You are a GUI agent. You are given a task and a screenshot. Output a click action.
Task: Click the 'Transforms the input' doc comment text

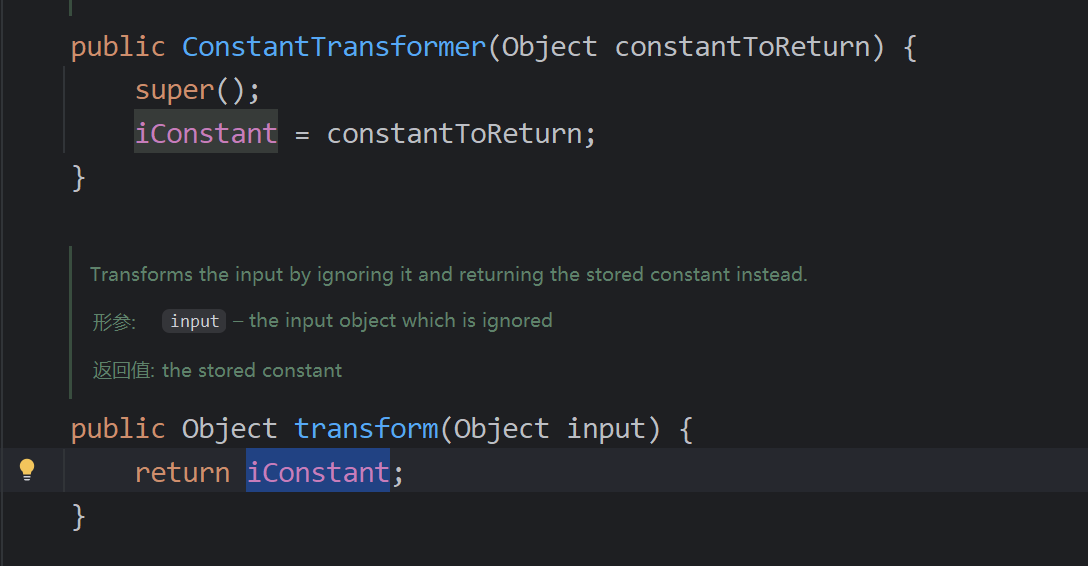tap(449, 275)
